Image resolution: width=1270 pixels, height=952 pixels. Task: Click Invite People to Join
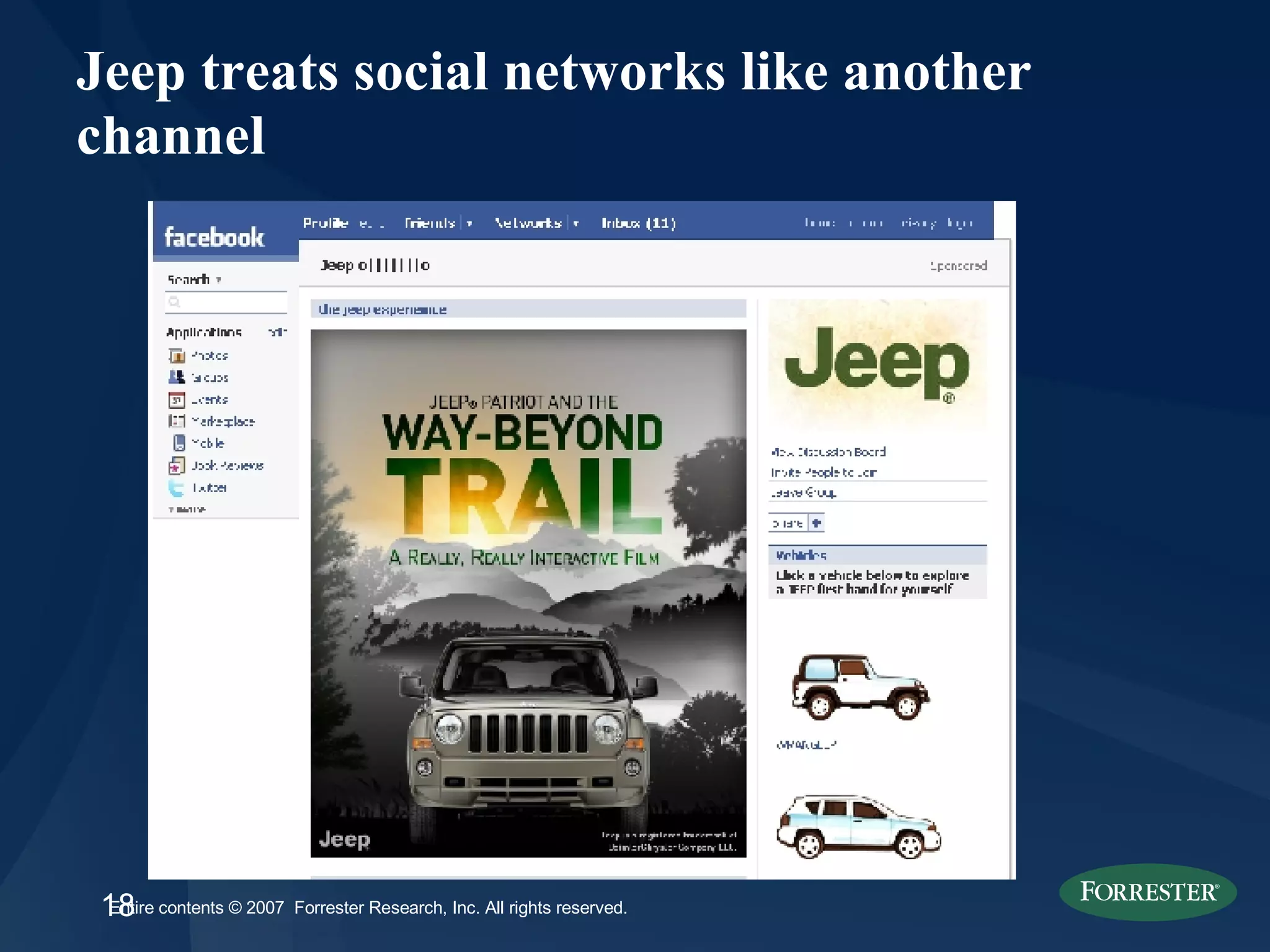[824, 472]
